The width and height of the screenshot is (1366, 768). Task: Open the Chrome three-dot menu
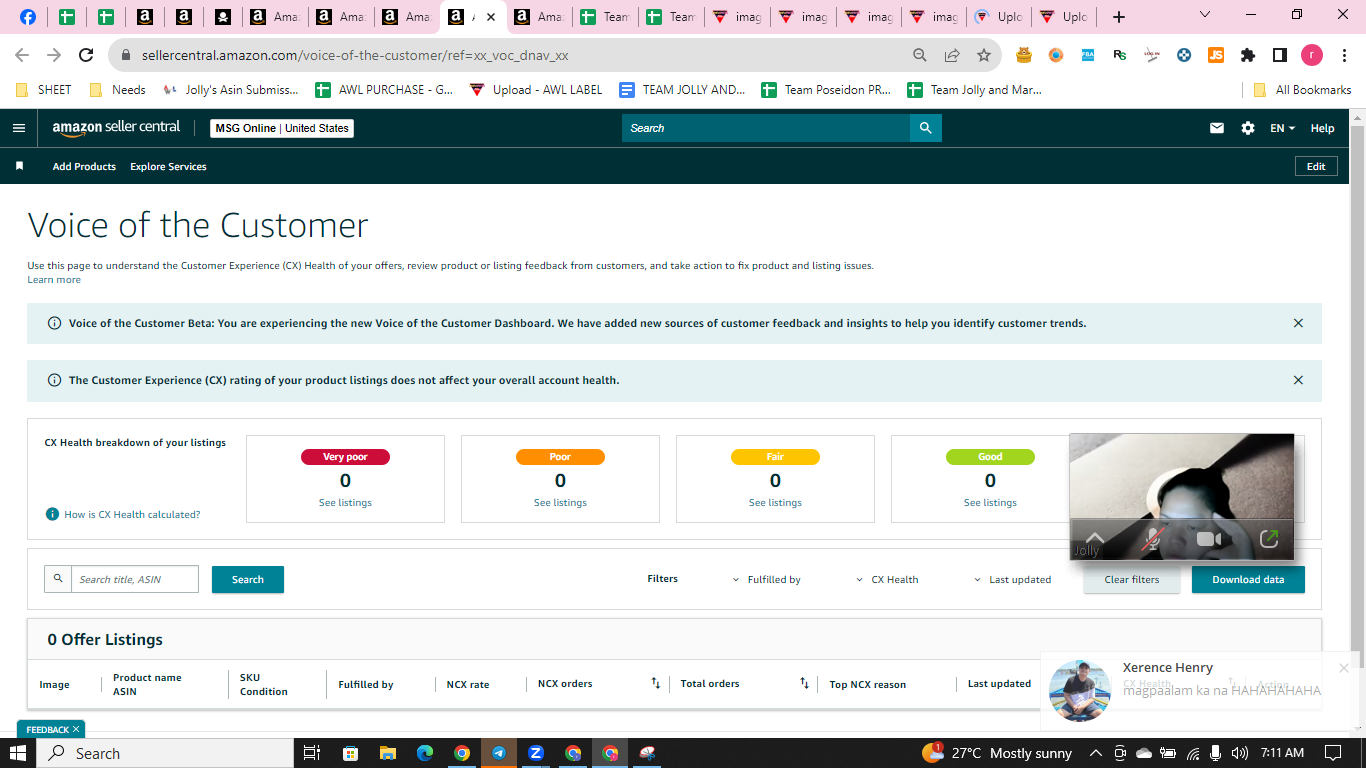[1343, 56]
